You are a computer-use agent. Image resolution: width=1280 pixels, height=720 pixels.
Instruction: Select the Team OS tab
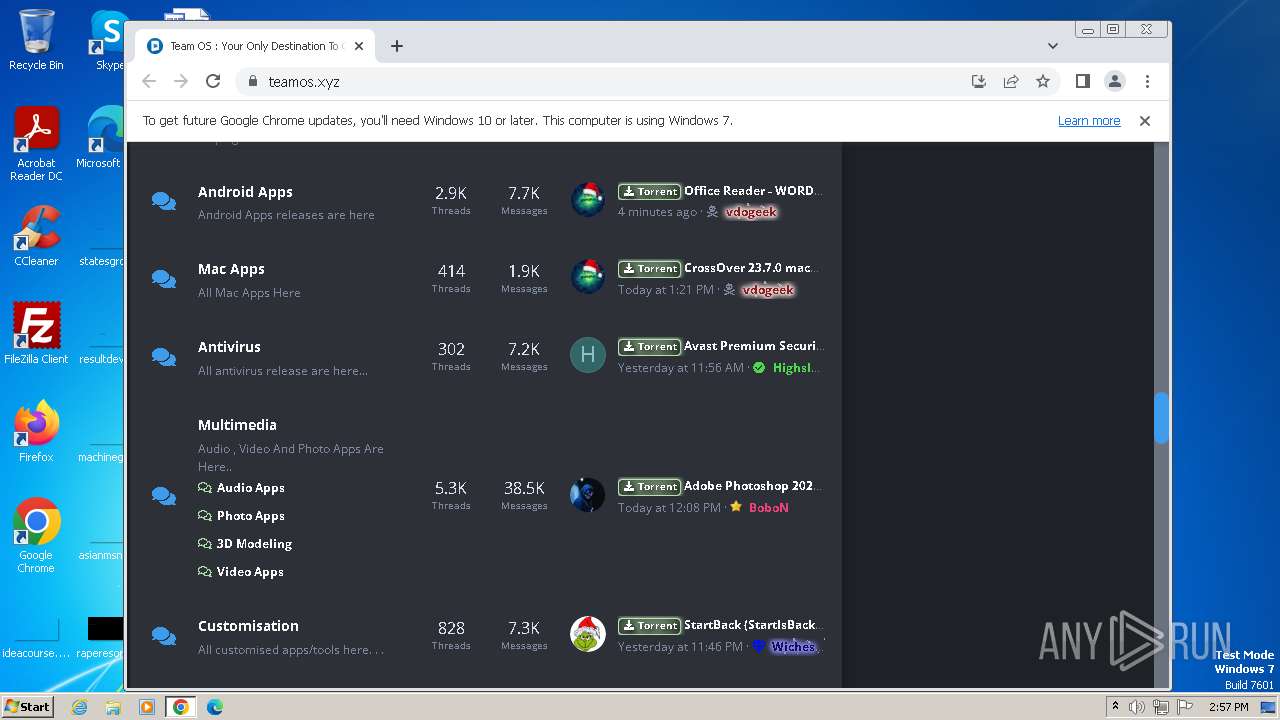point(256,46)
